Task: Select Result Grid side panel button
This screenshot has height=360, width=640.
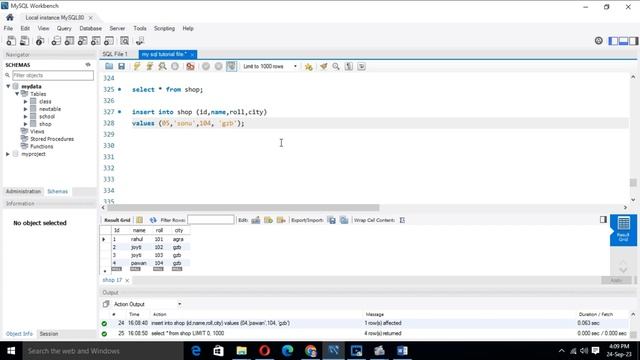Action: tap(623, 230)
